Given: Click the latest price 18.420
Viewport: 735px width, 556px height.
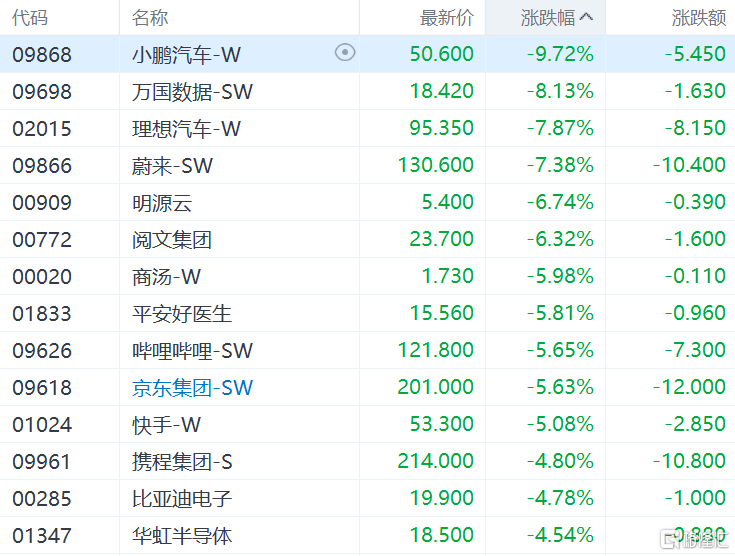Looking at the screenshot, I should coord(442,91).
